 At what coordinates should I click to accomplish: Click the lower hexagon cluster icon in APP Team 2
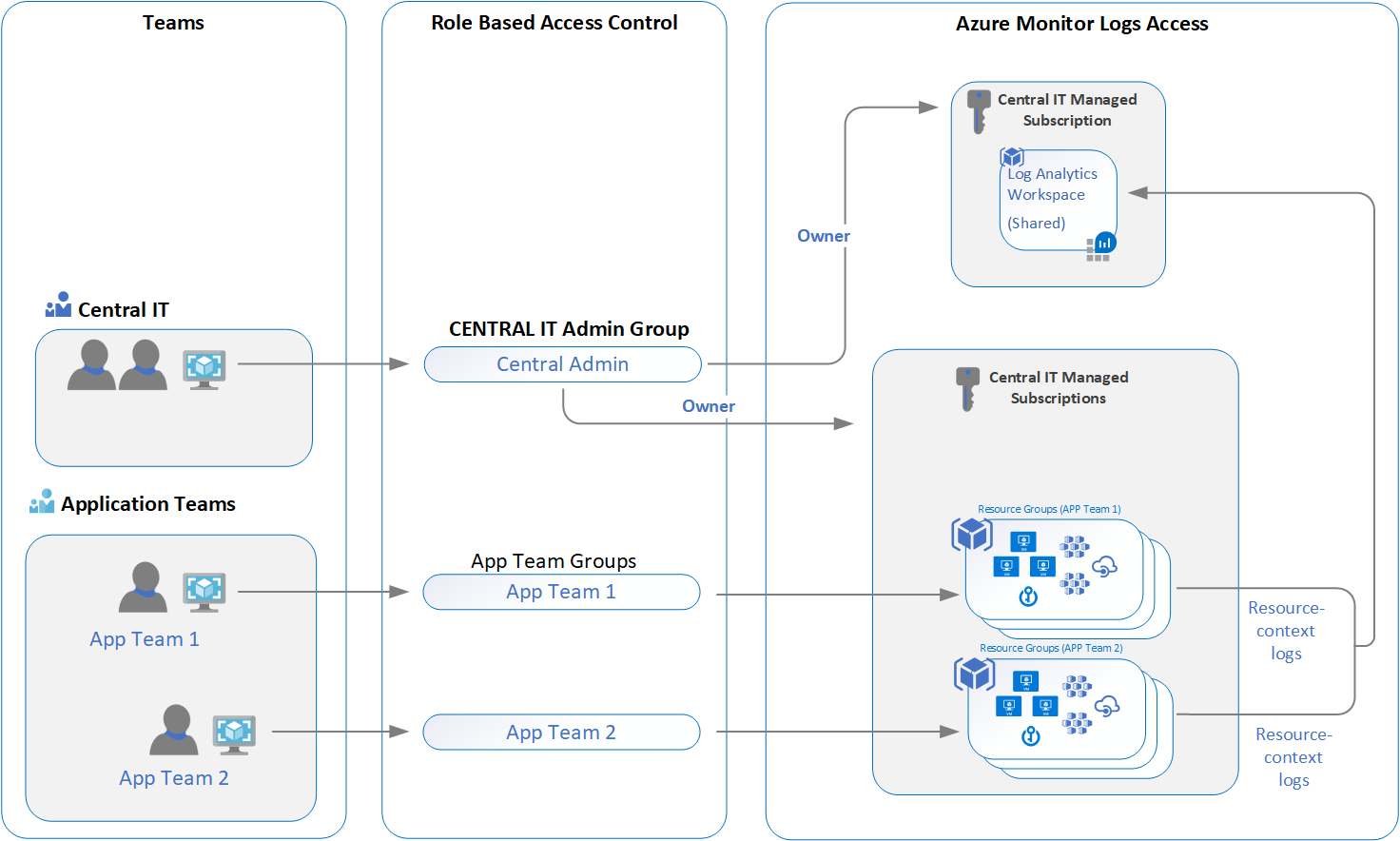pyautogui.click(x=1078, y=723)
